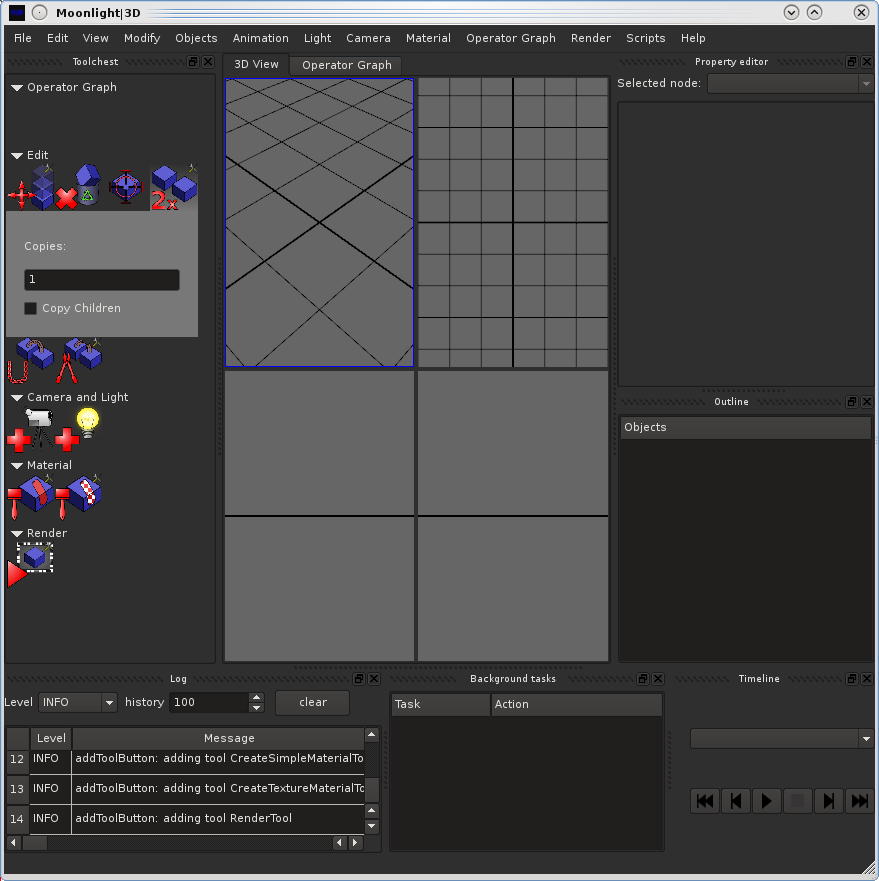
Task: Select the Create Texture Material checkered tool
Action: pyautogui.click(x=79, y=497)
